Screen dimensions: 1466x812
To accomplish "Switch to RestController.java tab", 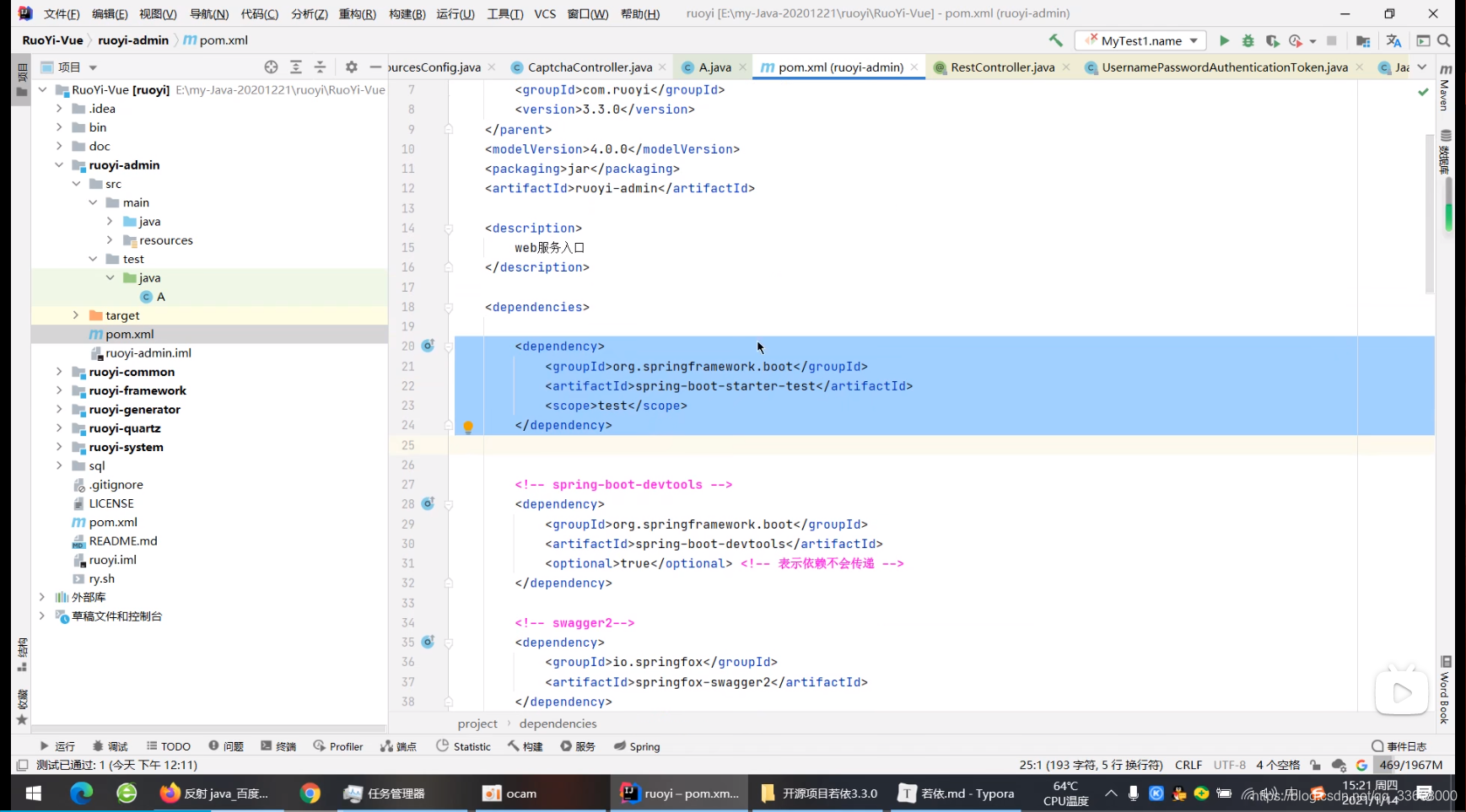I will point(1002,67).
